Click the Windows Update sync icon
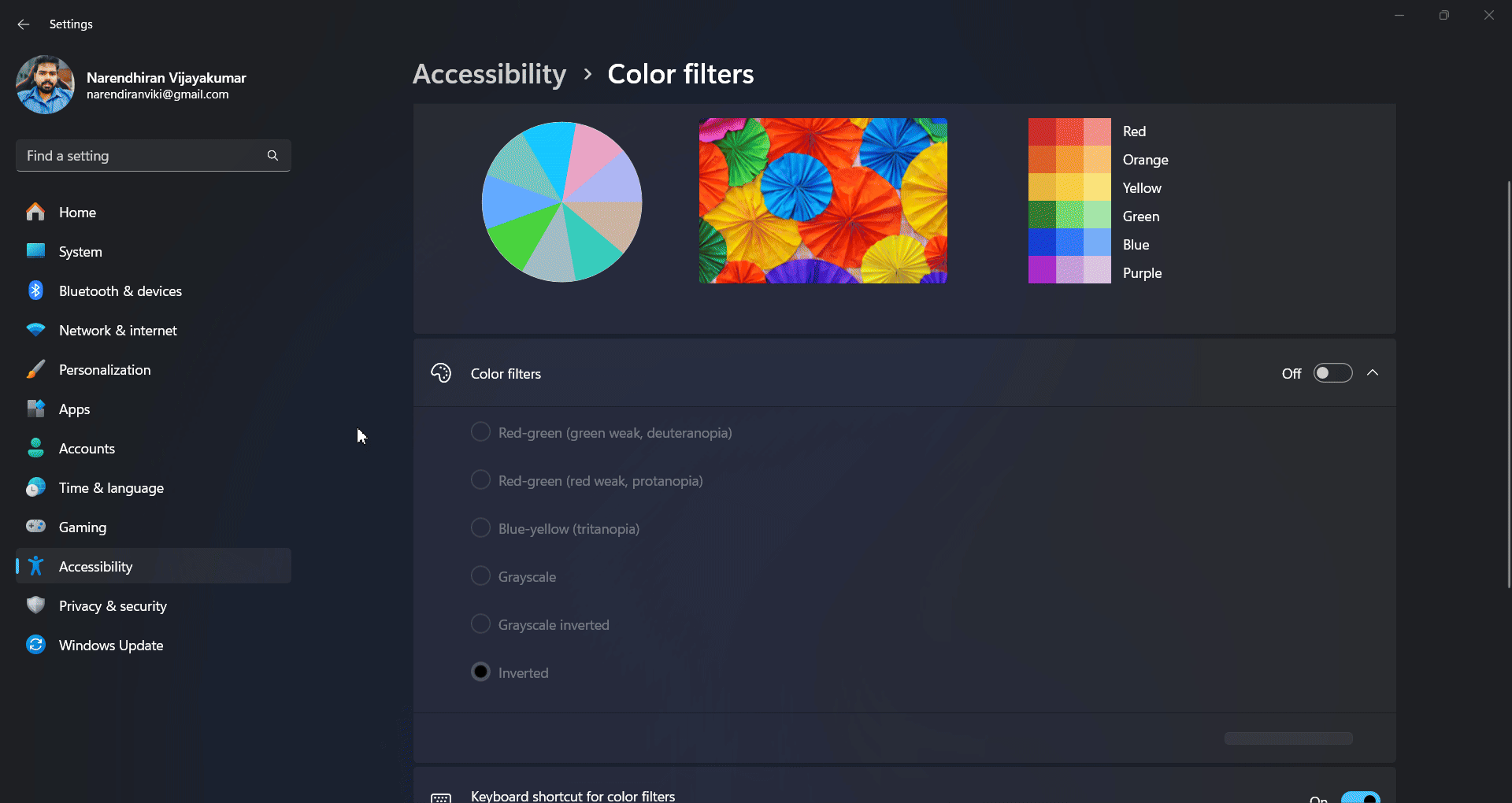 tap(35, 645)
